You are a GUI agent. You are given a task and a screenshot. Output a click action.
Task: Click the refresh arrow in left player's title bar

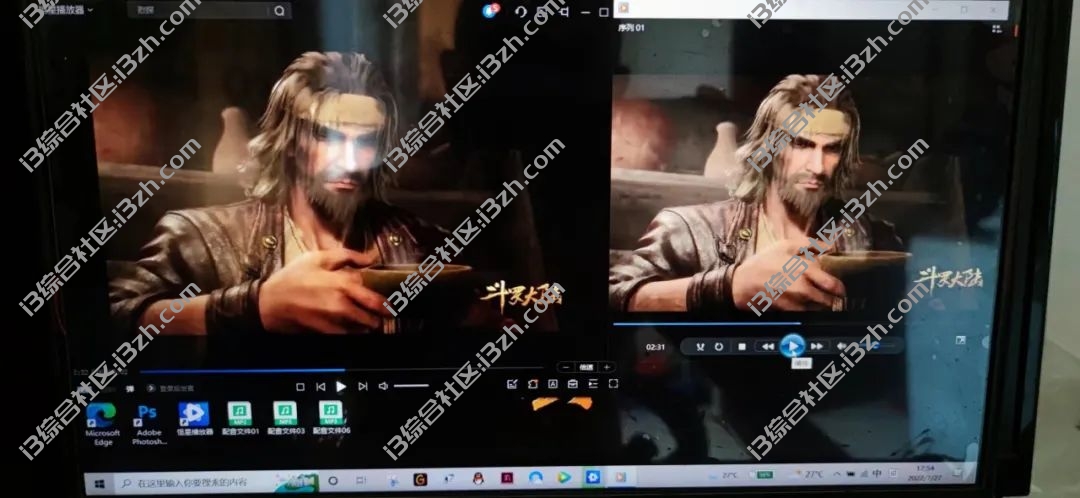[521, 11]
